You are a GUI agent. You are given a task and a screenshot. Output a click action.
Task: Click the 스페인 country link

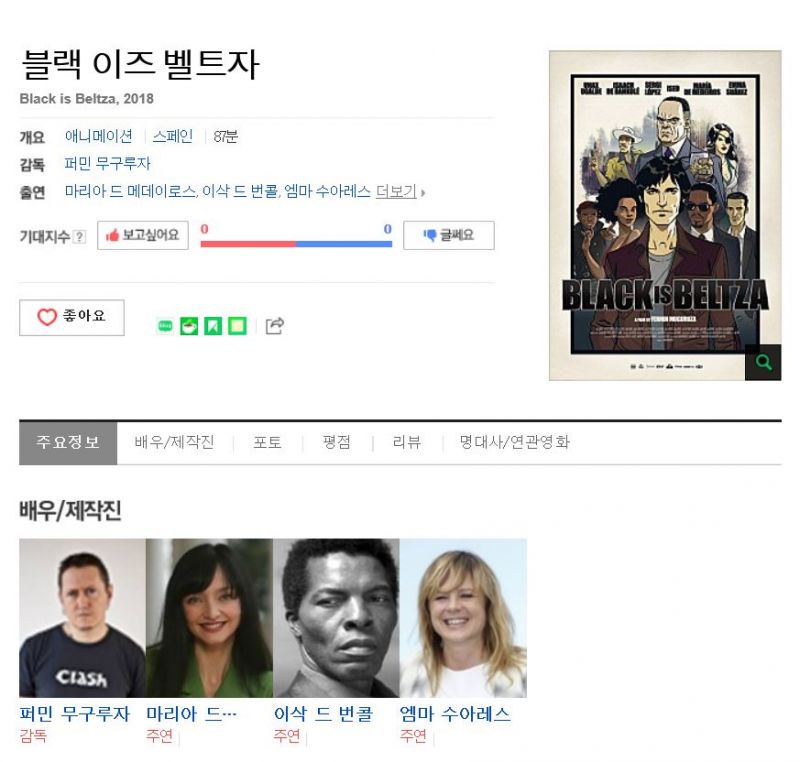point(173,136)
